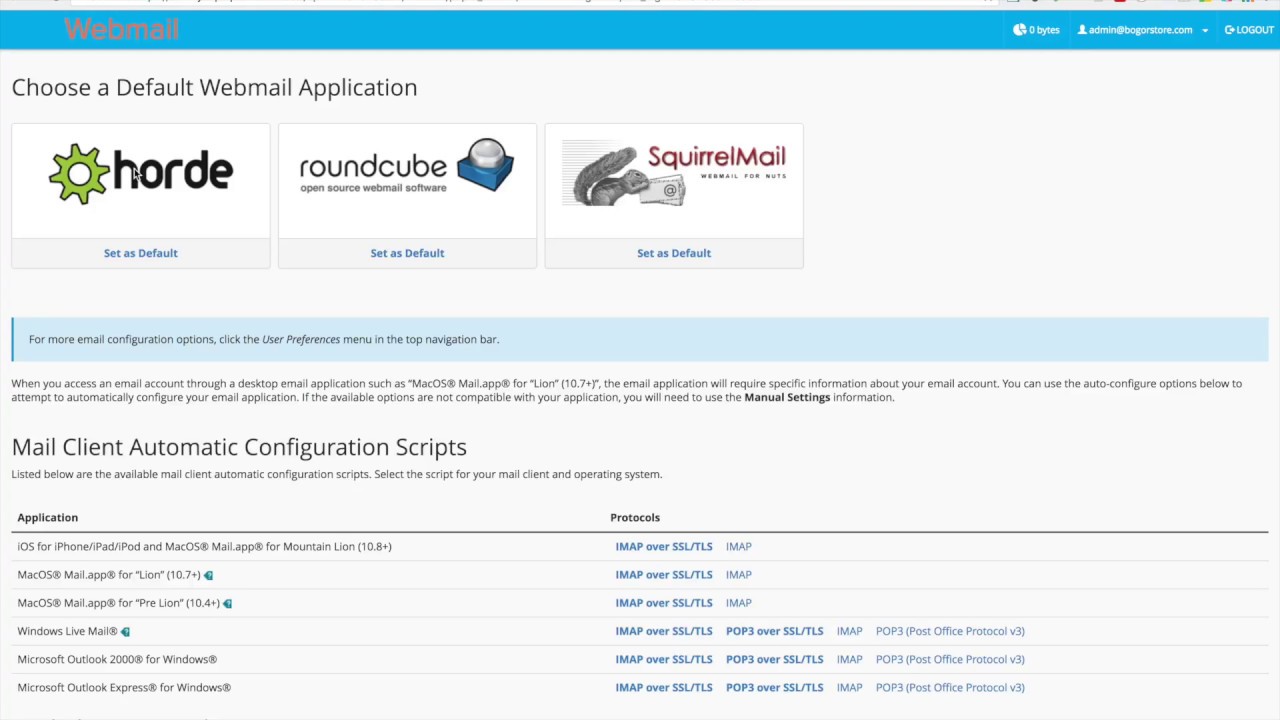Screen dimensions: 1280x720
Task: Open IMAP over SSL/TLS for iOS Mountain Lion row
Action: (664, 547)
